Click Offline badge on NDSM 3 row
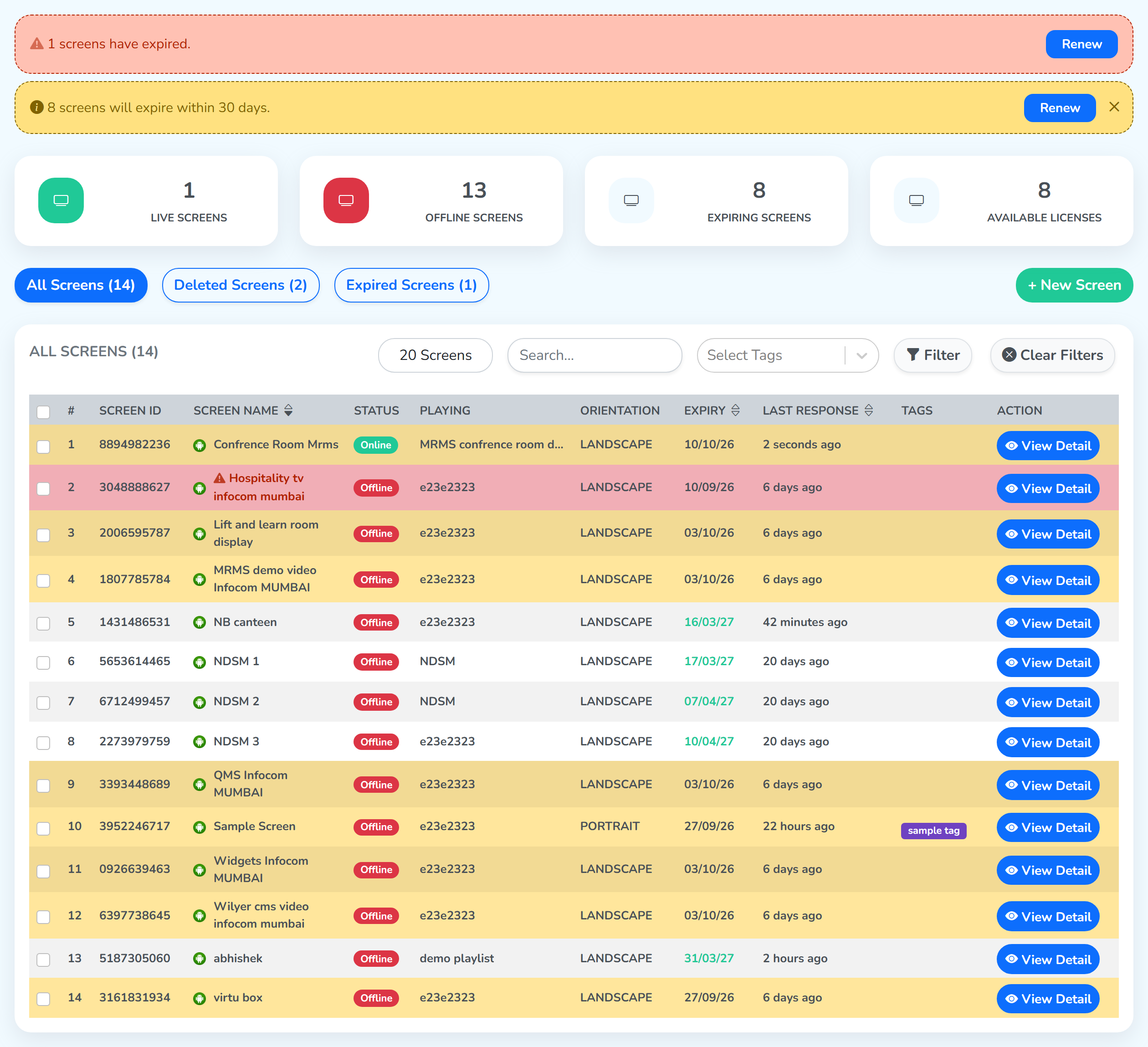The width and height of the screenshot is (1148, 1047). [x=376, y=742]
